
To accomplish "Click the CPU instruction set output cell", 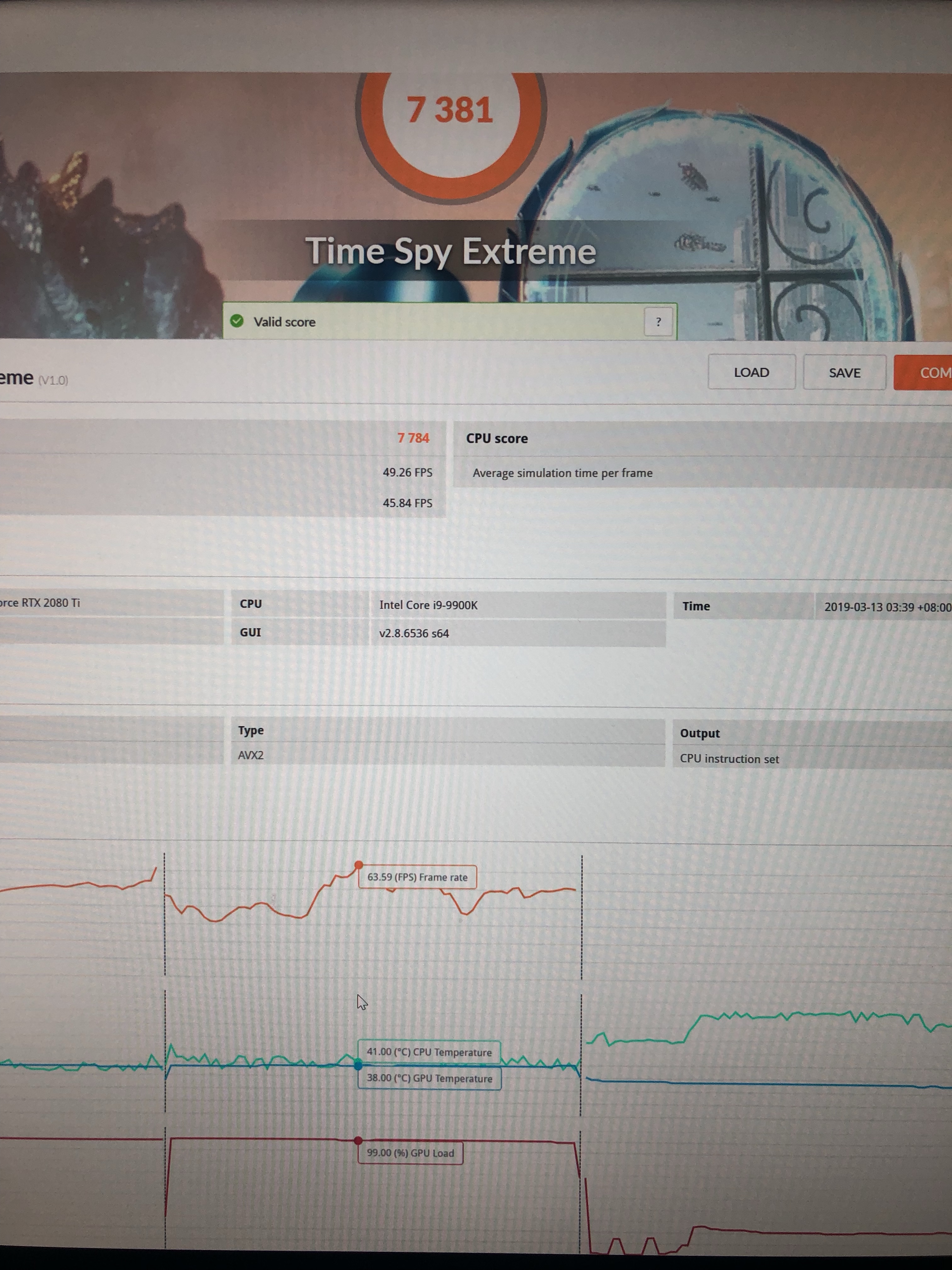I will (729, 758).
